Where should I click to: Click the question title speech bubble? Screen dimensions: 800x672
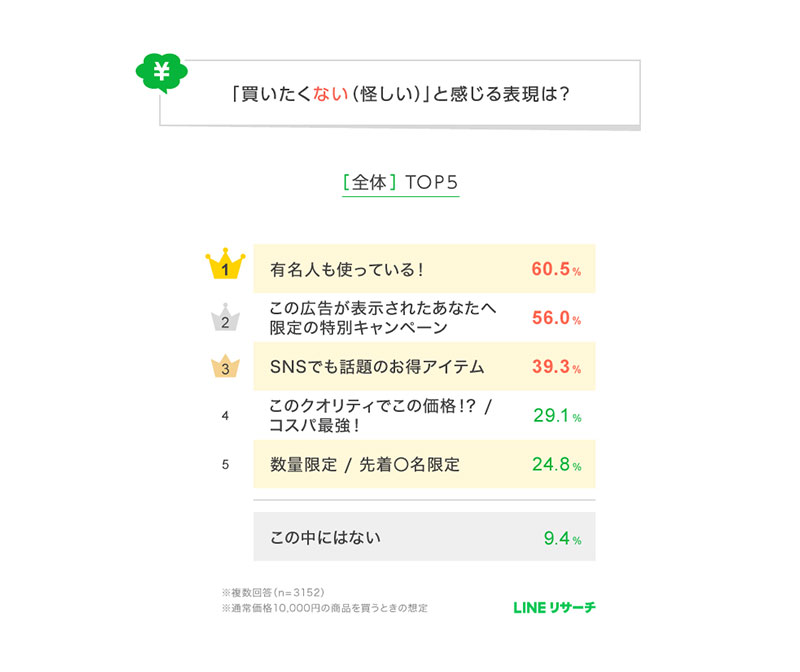(x=400, y=95)
